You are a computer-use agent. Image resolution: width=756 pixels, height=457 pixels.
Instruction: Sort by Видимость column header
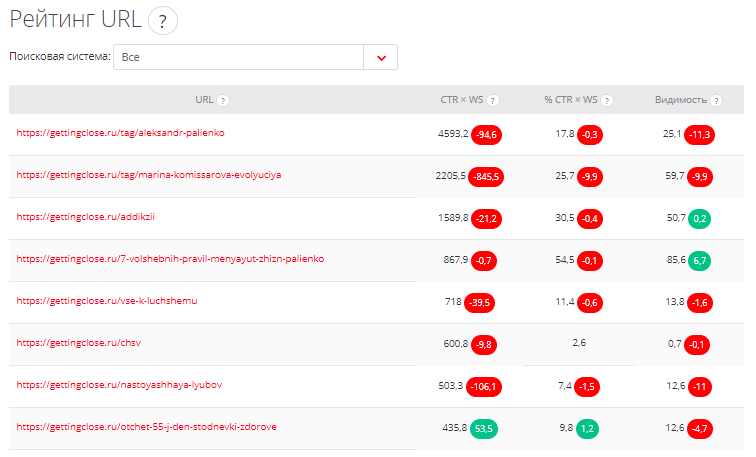[680, 100]
